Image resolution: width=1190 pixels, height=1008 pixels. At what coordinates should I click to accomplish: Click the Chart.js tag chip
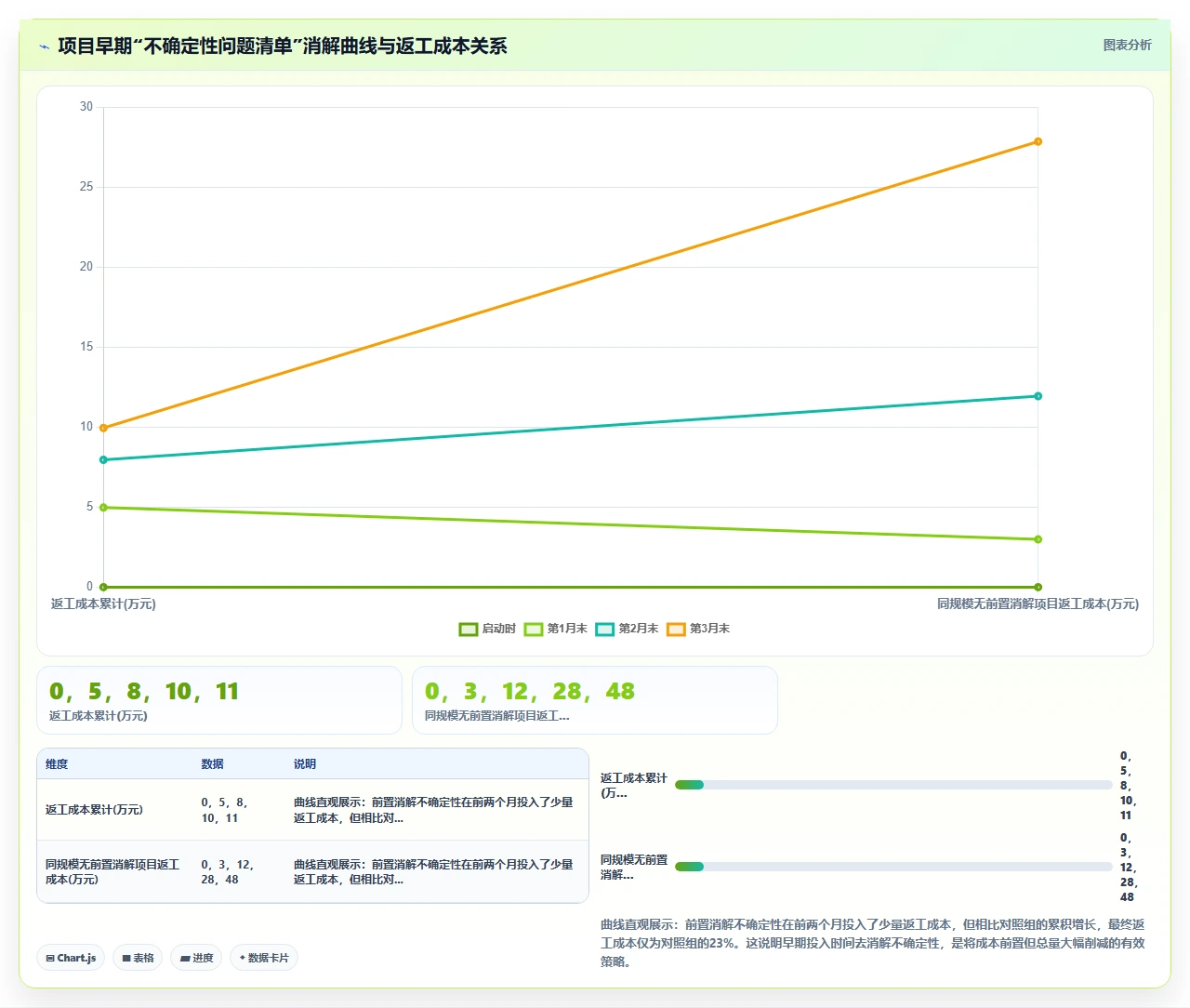(x=71, y=958)
